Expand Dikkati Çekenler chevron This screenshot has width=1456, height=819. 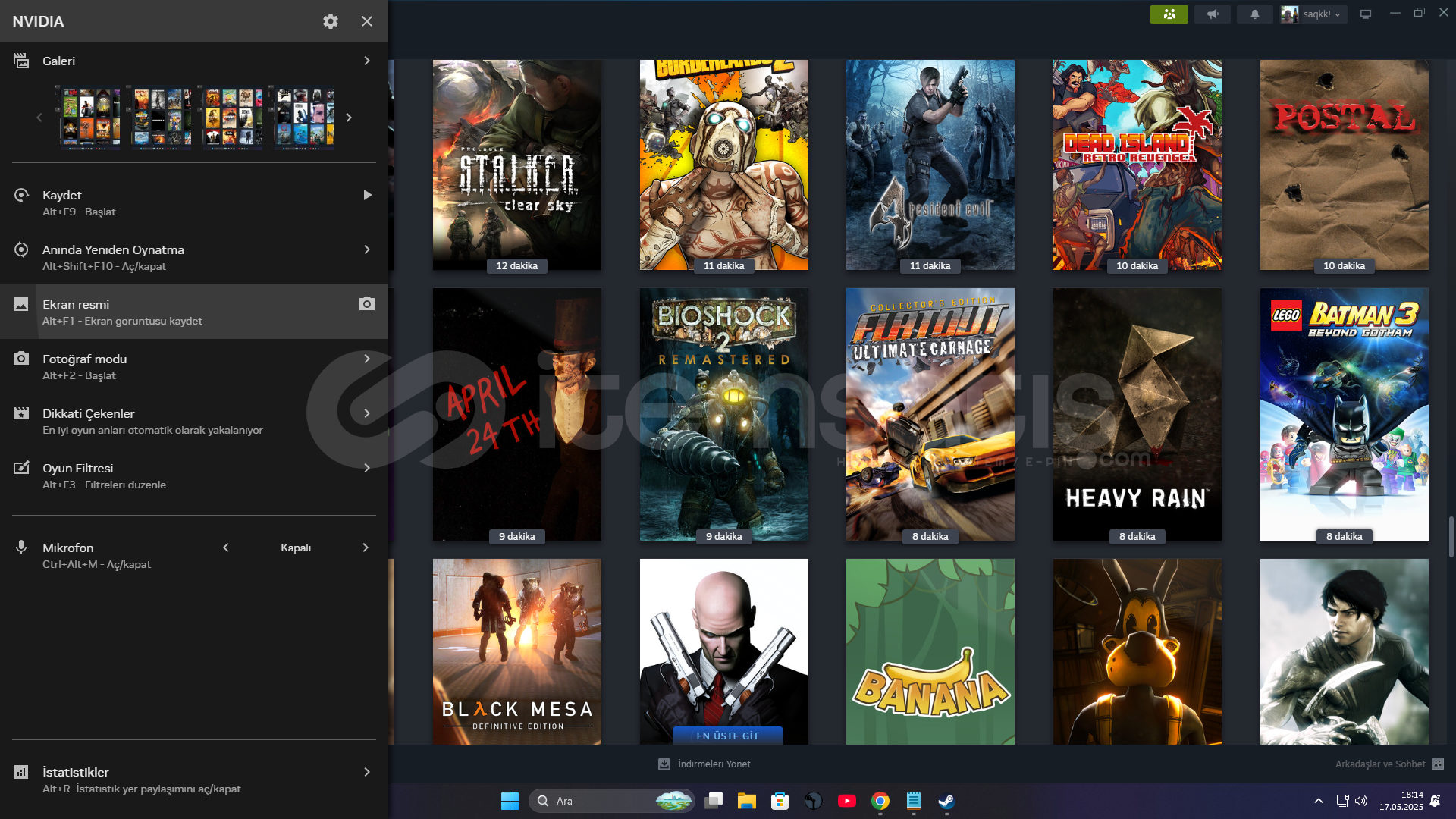point(367,413)
